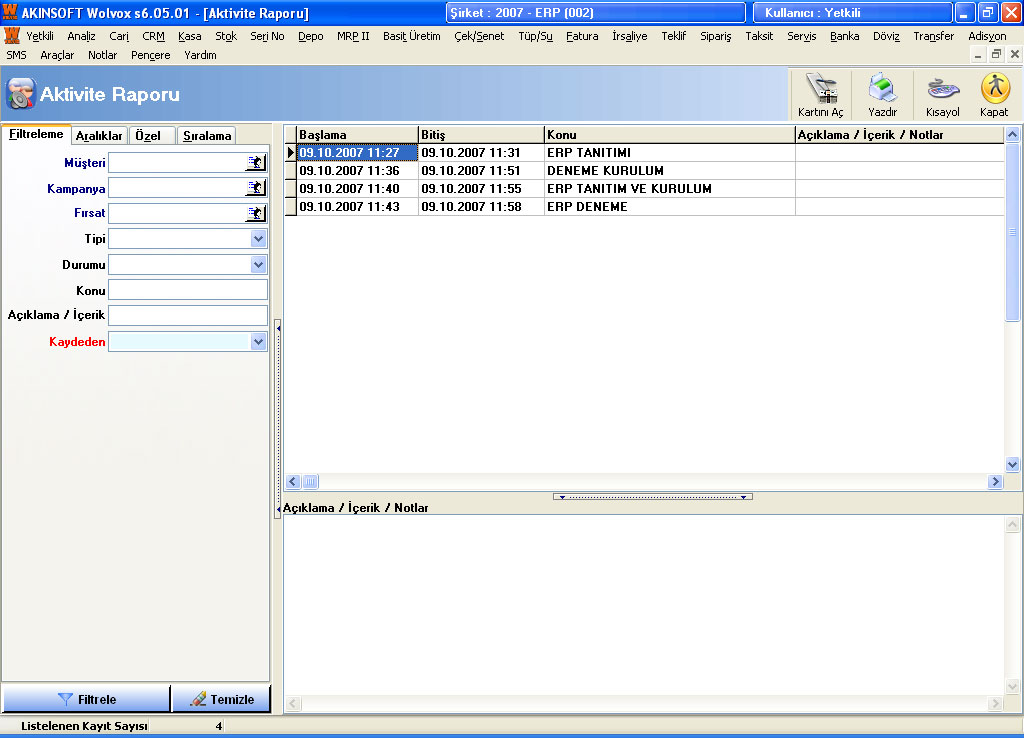This screenshot has width=1024, height=738.
Task: Expand the Durumu dropdown
Action: pos(259,265)
